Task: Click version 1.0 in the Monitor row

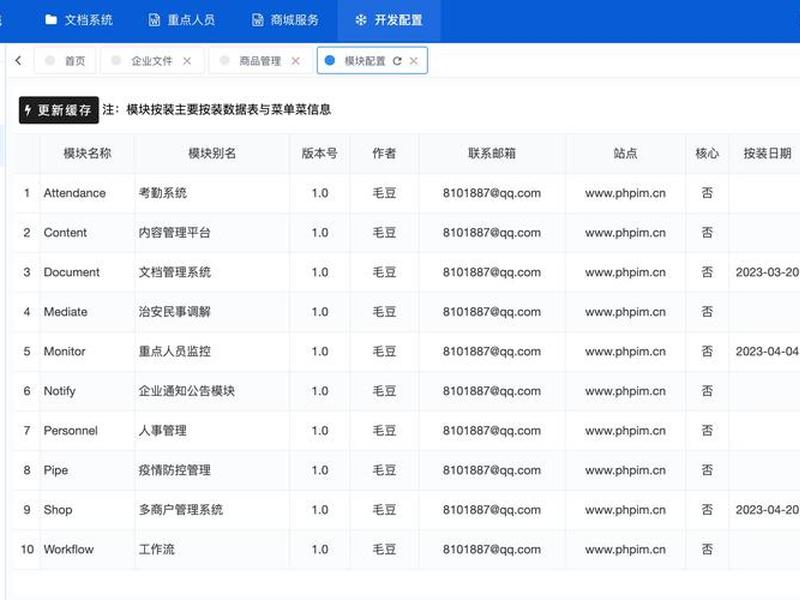Action: (320, 352)
